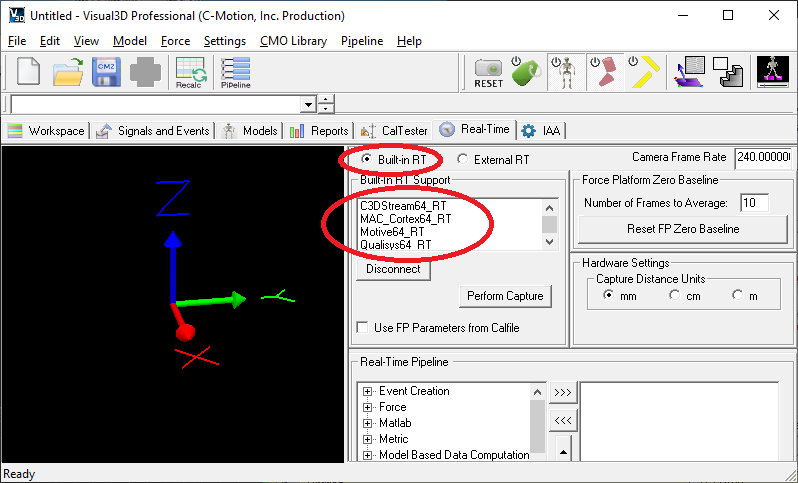Click the >>> add to pipeline button
Viewport: 798px width, 483px height.
563,392
